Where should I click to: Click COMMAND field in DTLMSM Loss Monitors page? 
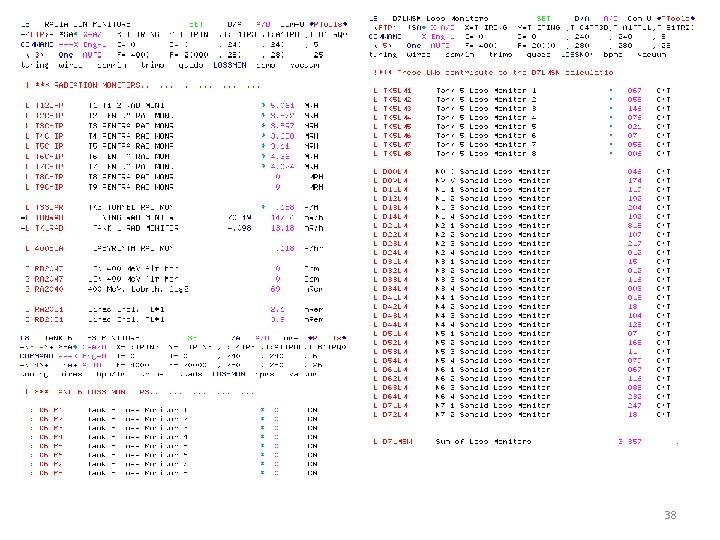pyautogui.click(x=385, y=37)
